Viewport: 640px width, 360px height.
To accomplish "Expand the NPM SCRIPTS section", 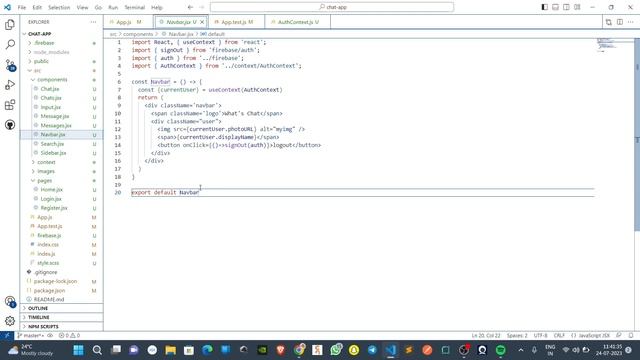I will tap(61, 327).
